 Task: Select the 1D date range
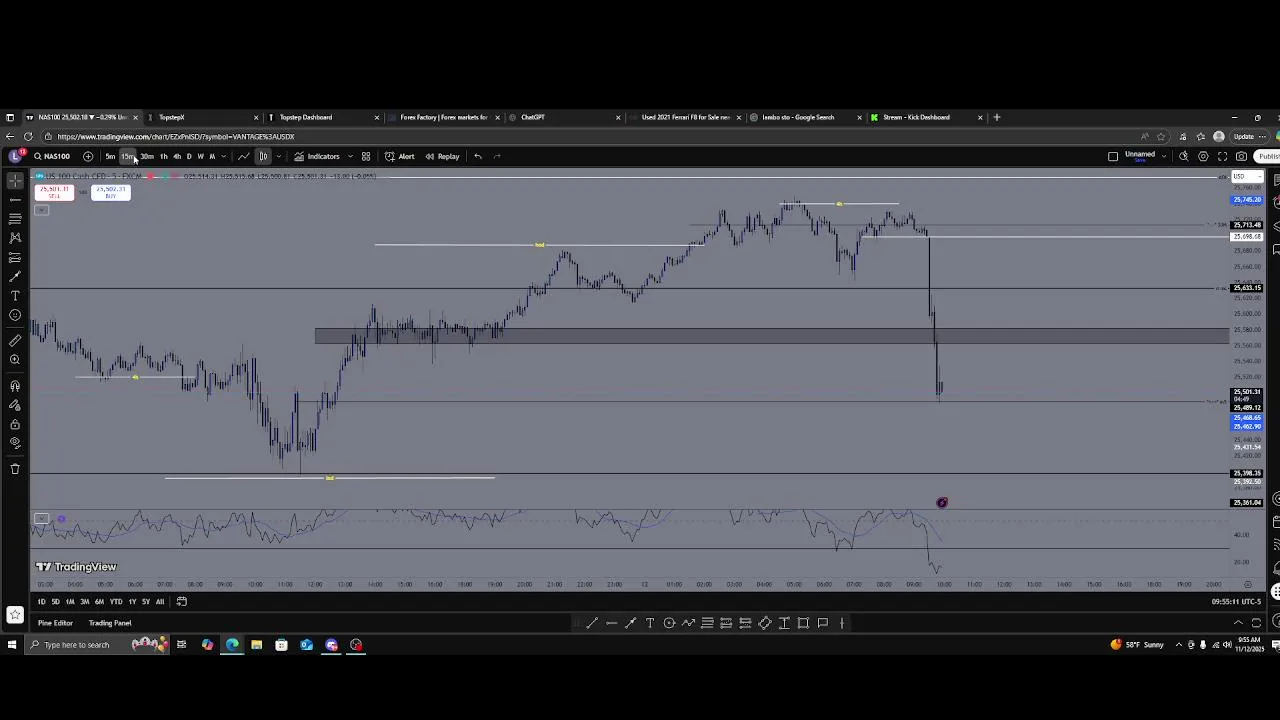pos(41,602)
